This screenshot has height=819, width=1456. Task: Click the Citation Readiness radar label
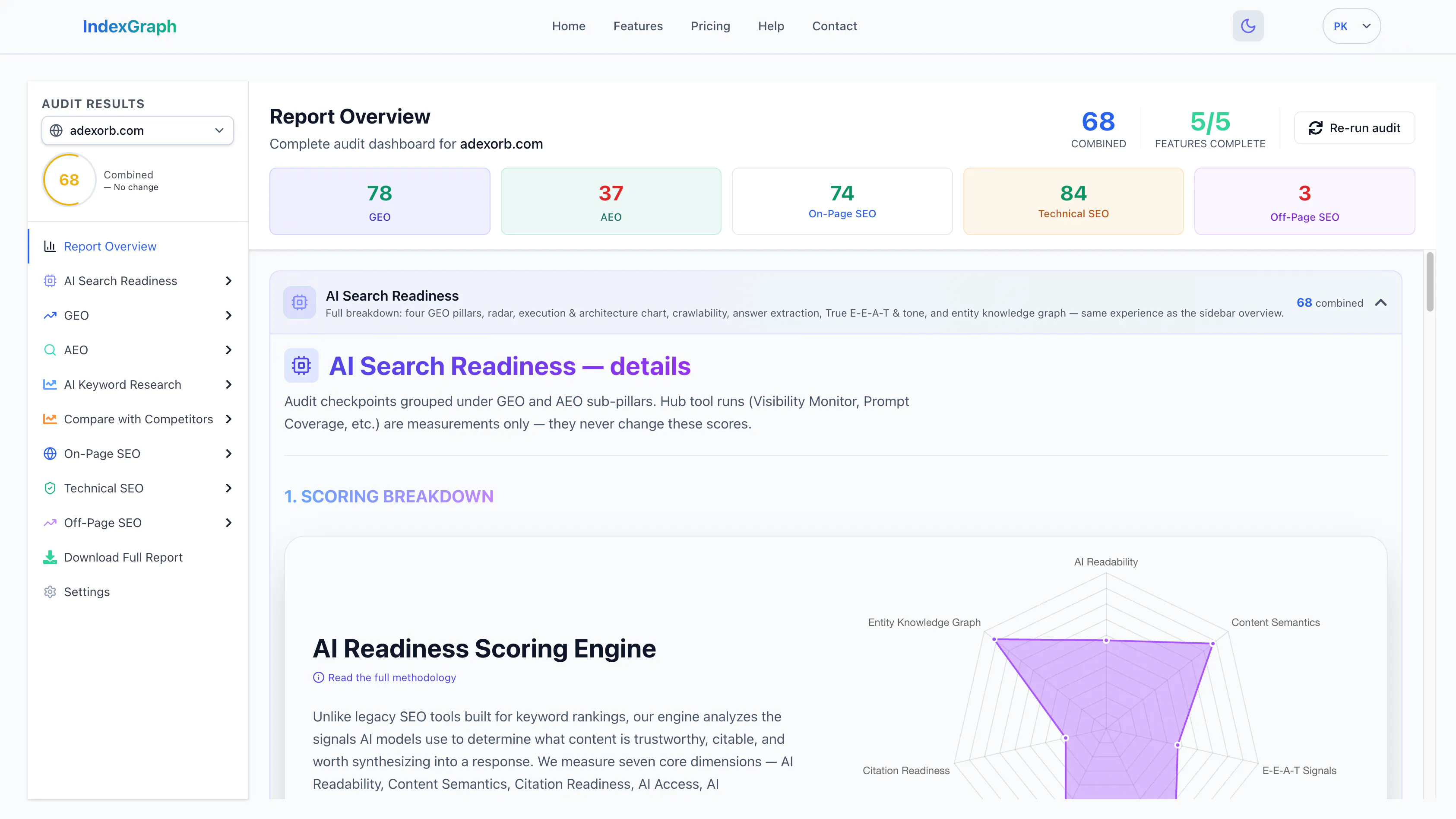coord(906,770)
